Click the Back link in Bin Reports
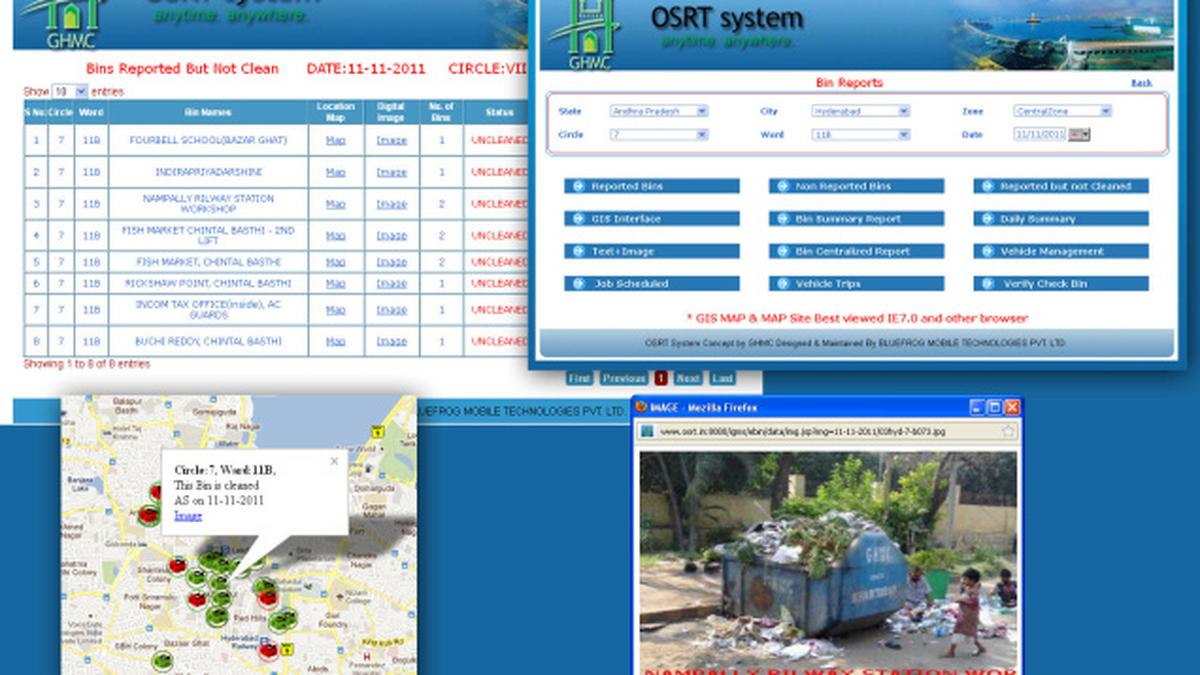 point(1141,83)
